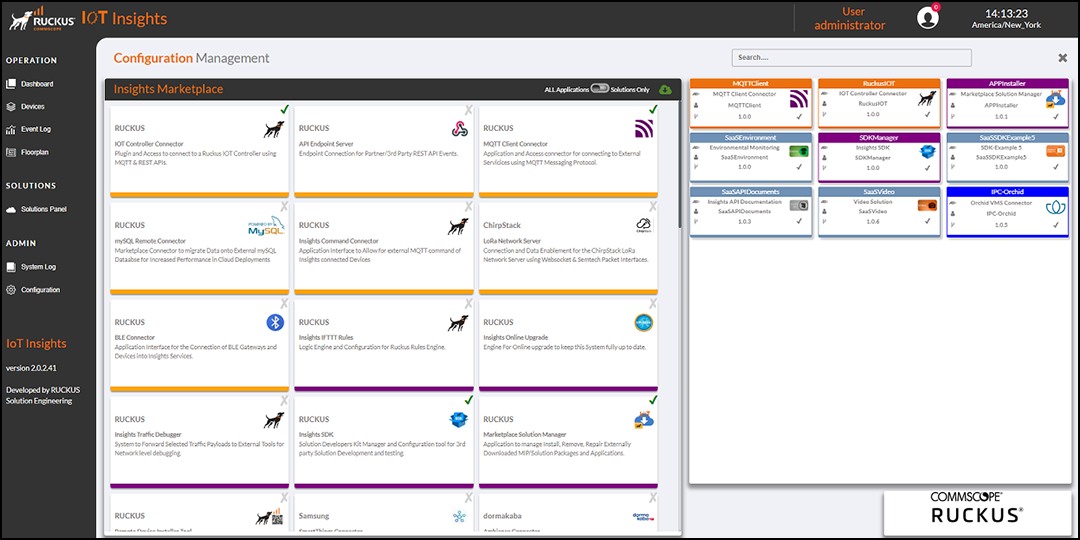Click the Insights SDK blue box icon in marketplace

459,419
